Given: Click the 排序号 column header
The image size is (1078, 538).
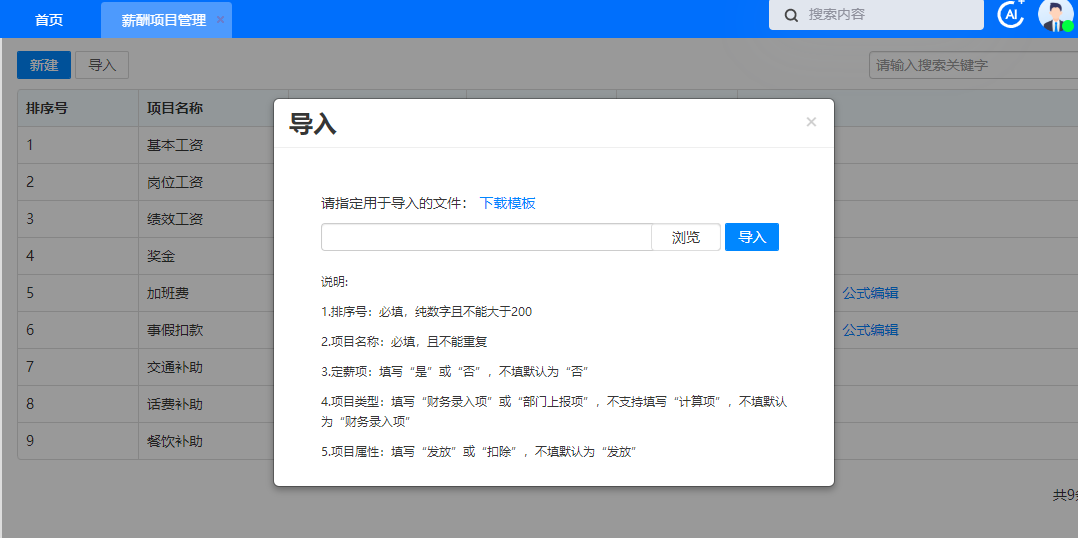Looking at the screenshot, I should point(47,108).
